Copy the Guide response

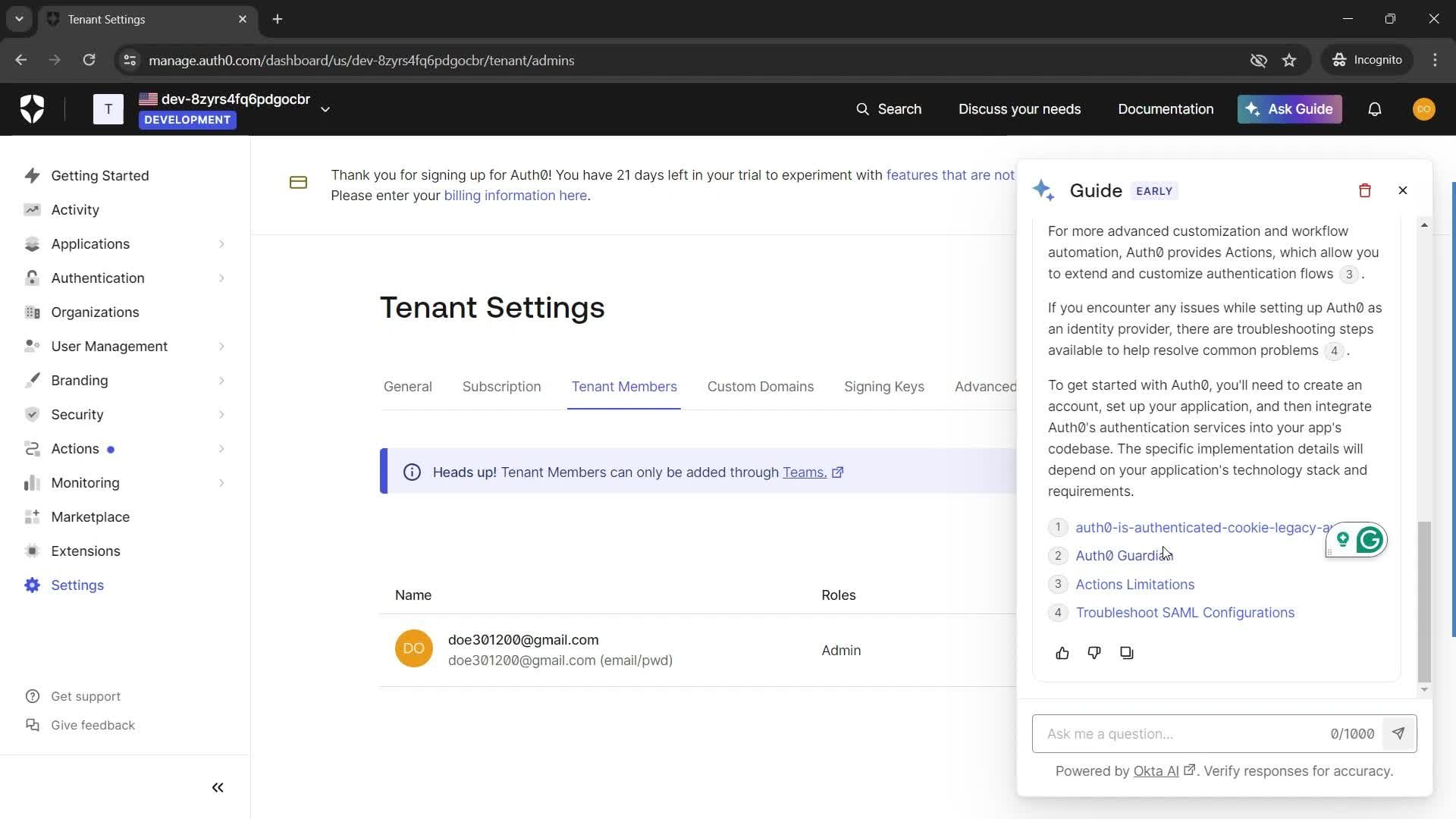coord(1126,653)
